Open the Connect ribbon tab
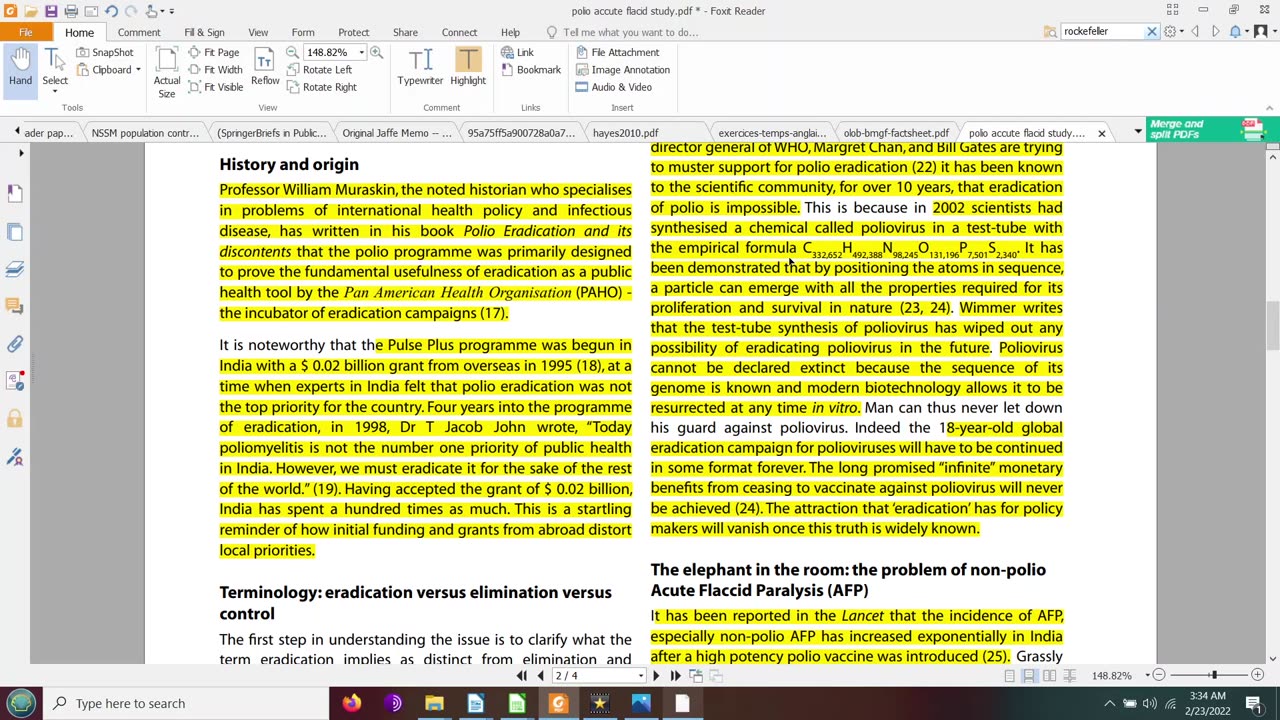 coord(459,32)
